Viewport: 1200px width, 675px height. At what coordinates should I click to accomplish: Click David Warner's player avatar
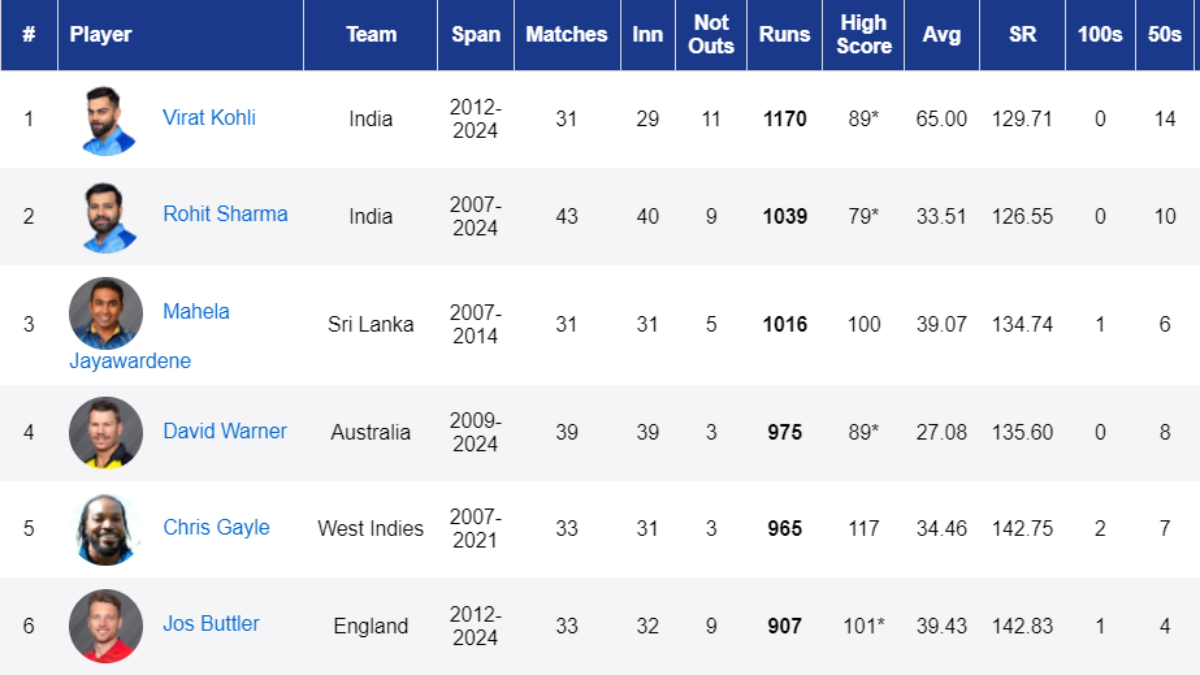(x=106, y=432)
